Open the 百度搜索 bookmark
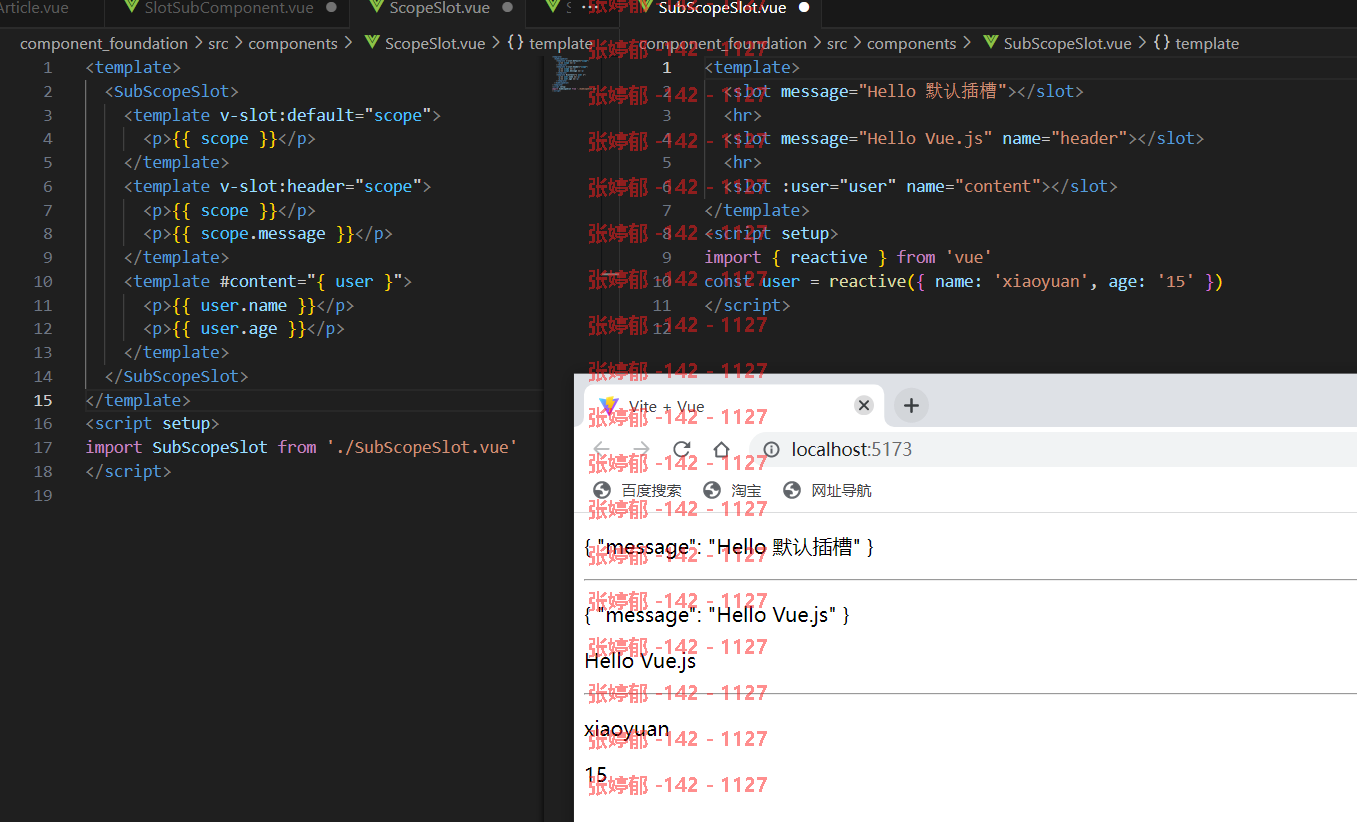Image resolution: width=1357 pixels, height=822 pixels. (638, 490)
